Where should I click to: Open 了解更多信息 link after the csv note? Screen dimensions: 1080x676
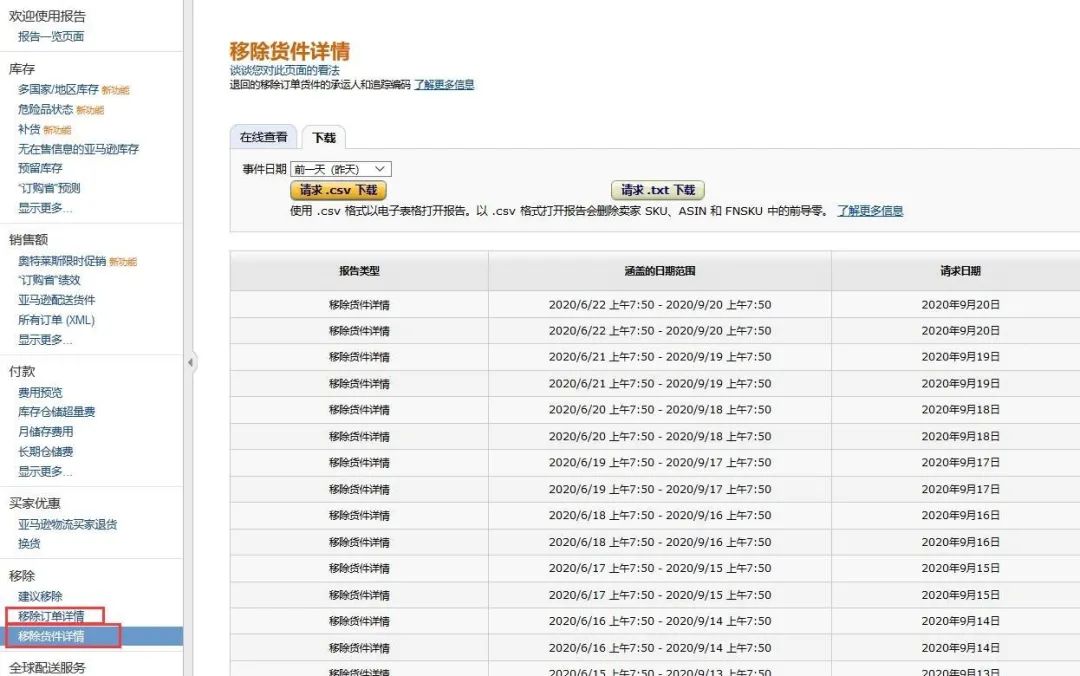870,211
